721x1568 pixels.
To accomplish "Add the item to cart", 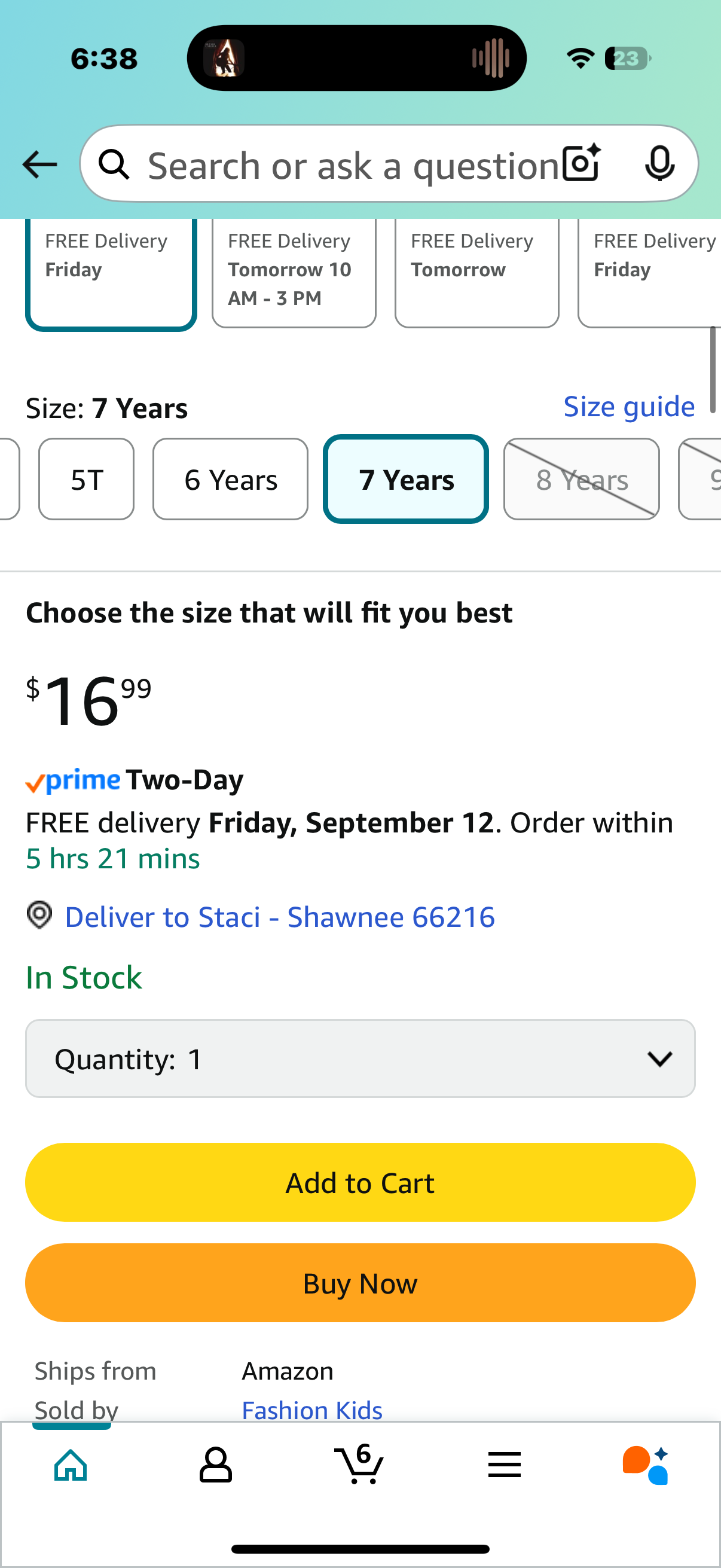I will tap(360, 1182).
